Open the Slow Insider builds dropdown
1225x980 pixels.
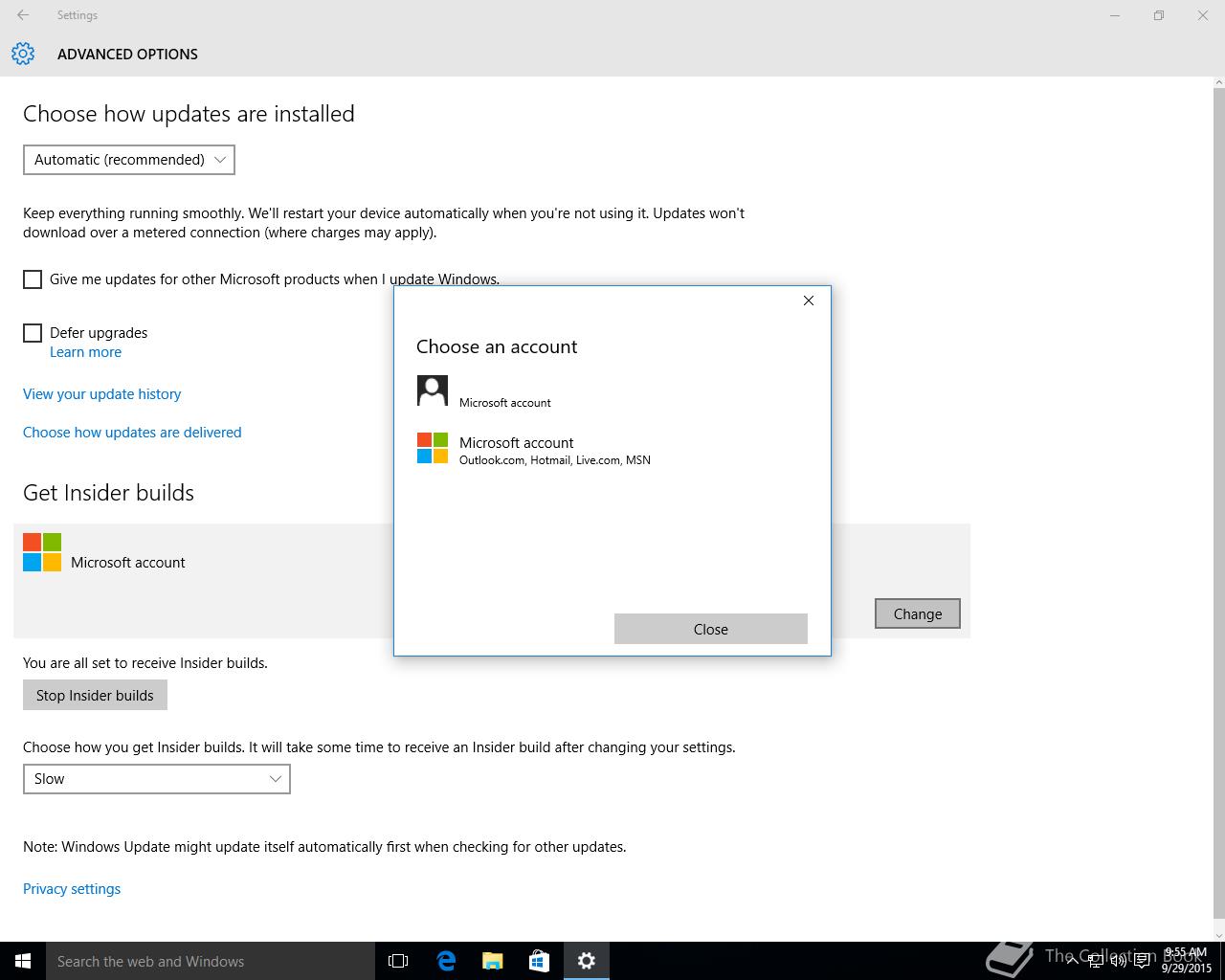[157, 779]
